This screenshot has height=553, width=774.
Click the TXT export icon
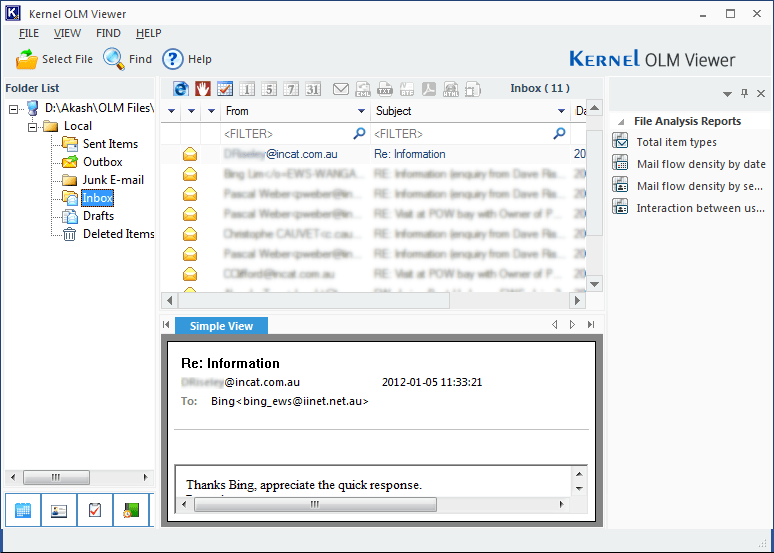pos(385,89)
